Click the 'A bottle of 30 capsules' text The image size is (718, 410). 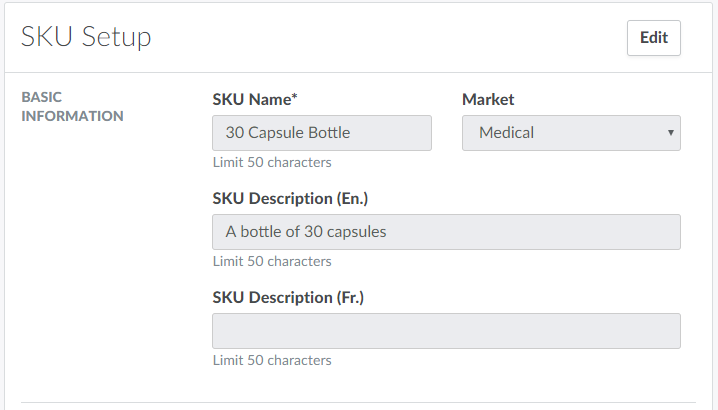(x=306, y=232)
